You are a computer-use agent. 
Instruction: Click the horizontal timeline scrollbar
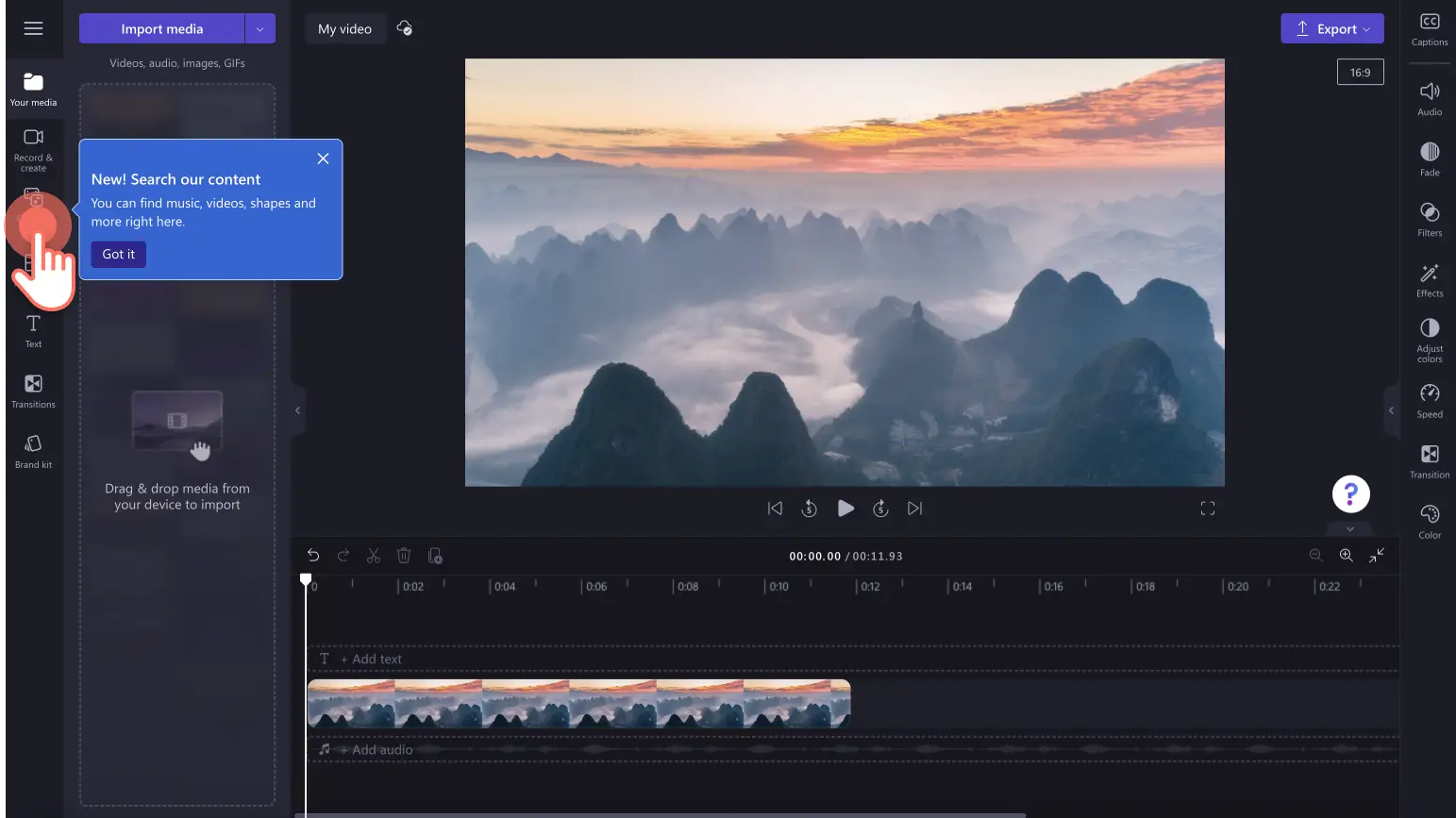[660, 814]
